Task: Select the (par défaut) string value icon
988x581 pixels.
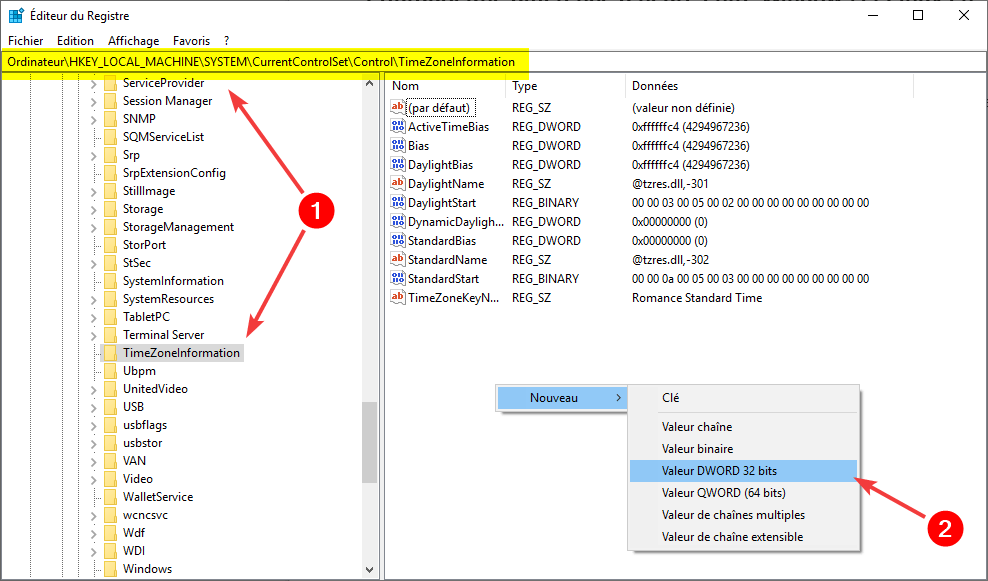Action: 398,107
